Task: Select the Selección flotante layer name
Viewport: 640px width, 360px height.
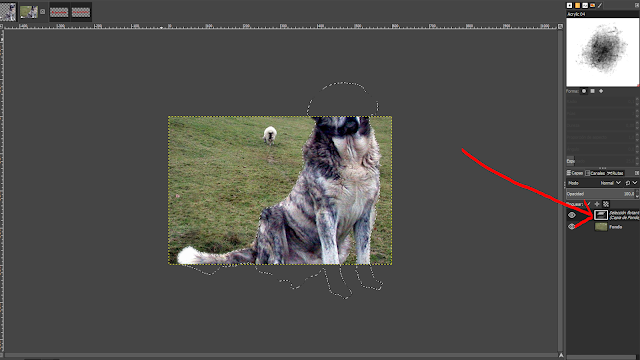Action: point(624,215)
